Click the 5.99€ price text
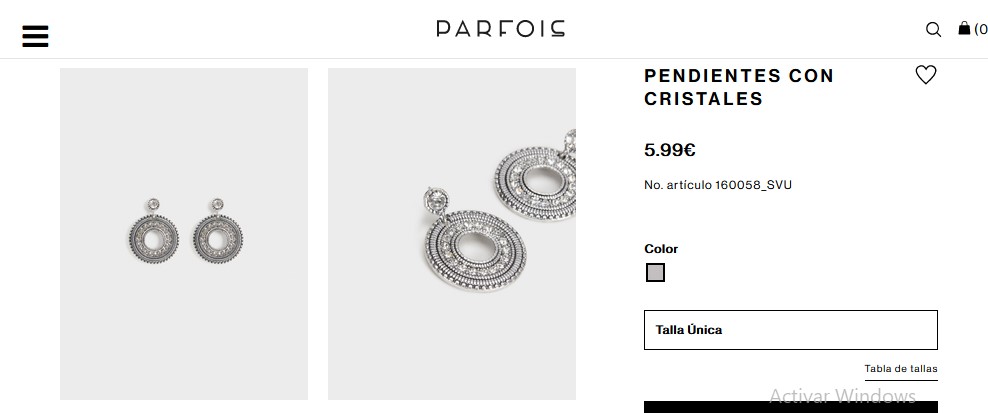The height and width of the screenshot is (413, 988). pyautogui.click(x=670, y=150)
